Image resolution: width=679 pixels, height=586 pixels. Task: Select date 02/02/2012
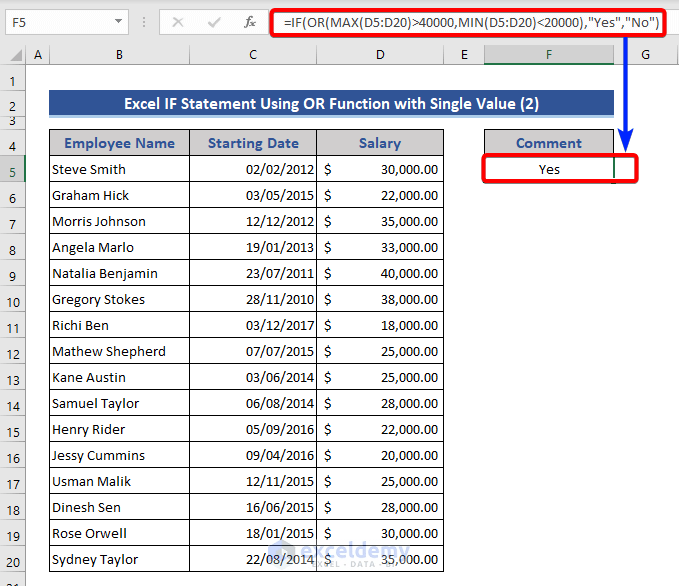pos(253,169)
